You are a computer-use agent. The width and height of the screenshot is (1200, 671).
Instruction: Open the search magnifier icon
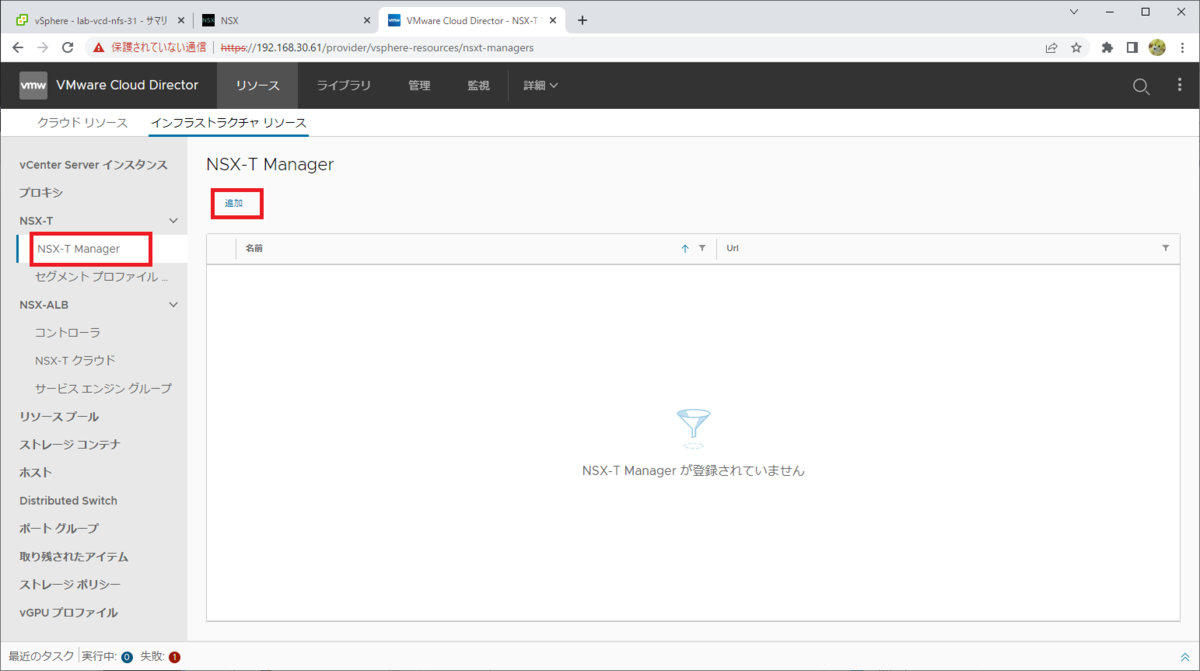[x=1140, y=86]
